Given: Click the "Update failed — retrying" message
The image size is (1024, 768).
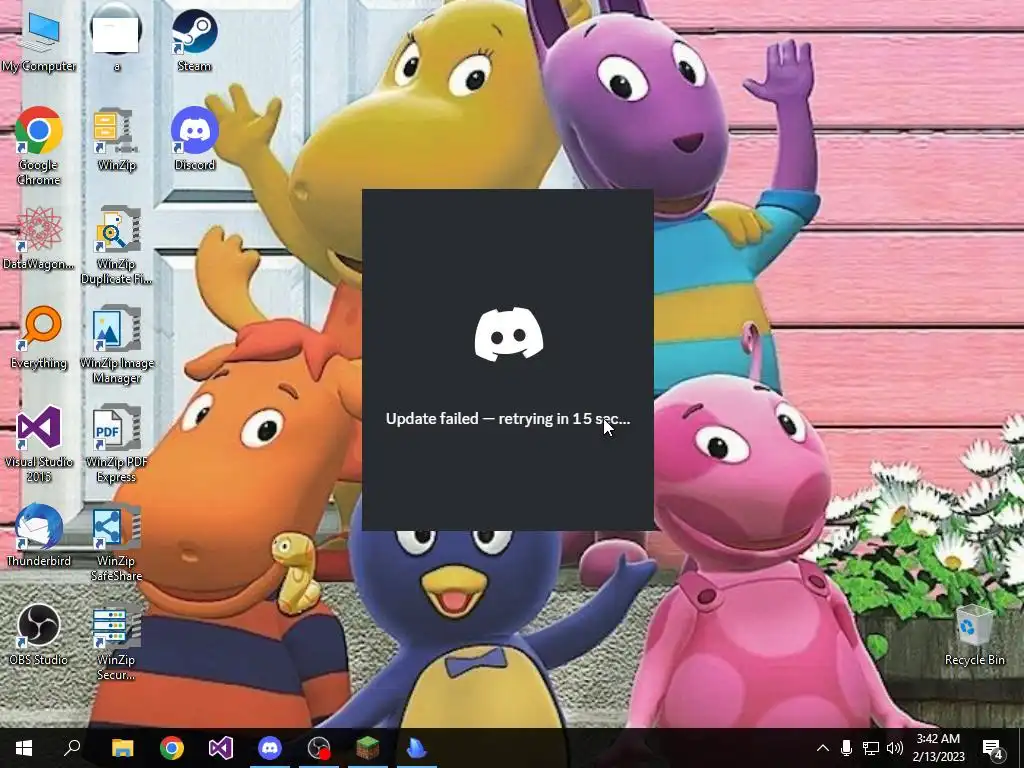Looking at the screenshot, I should [x=508, y=419].
